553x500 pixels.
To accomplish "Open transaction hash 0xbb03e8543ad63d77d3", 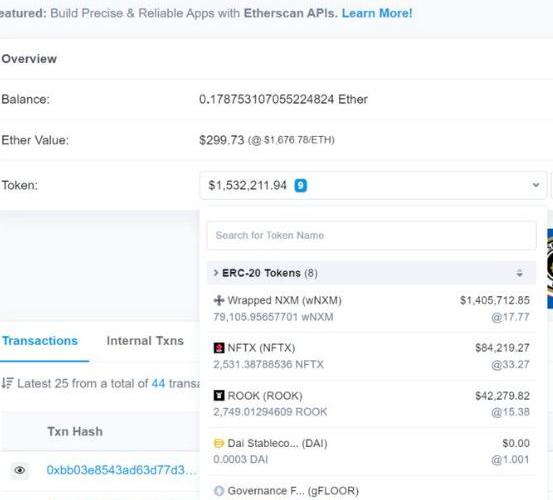I will tap(121, 470).
